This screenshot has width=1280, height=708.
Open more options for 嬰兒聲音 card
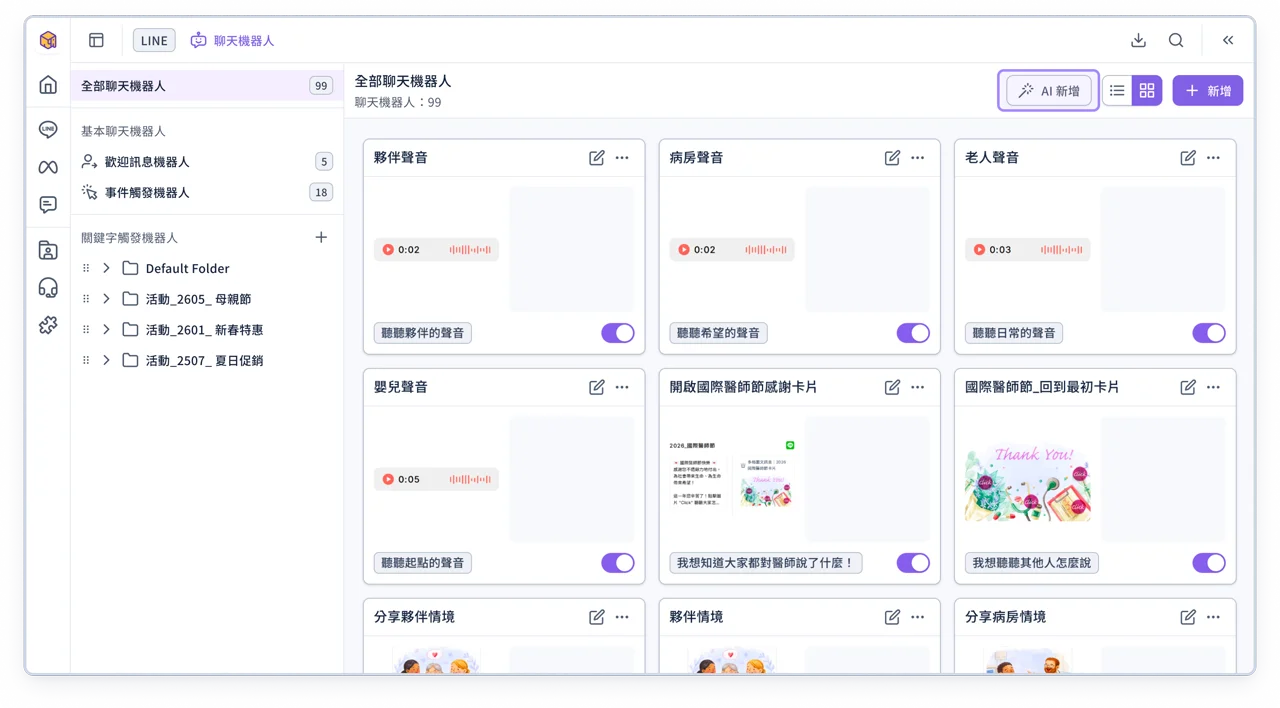coord(622,387)
